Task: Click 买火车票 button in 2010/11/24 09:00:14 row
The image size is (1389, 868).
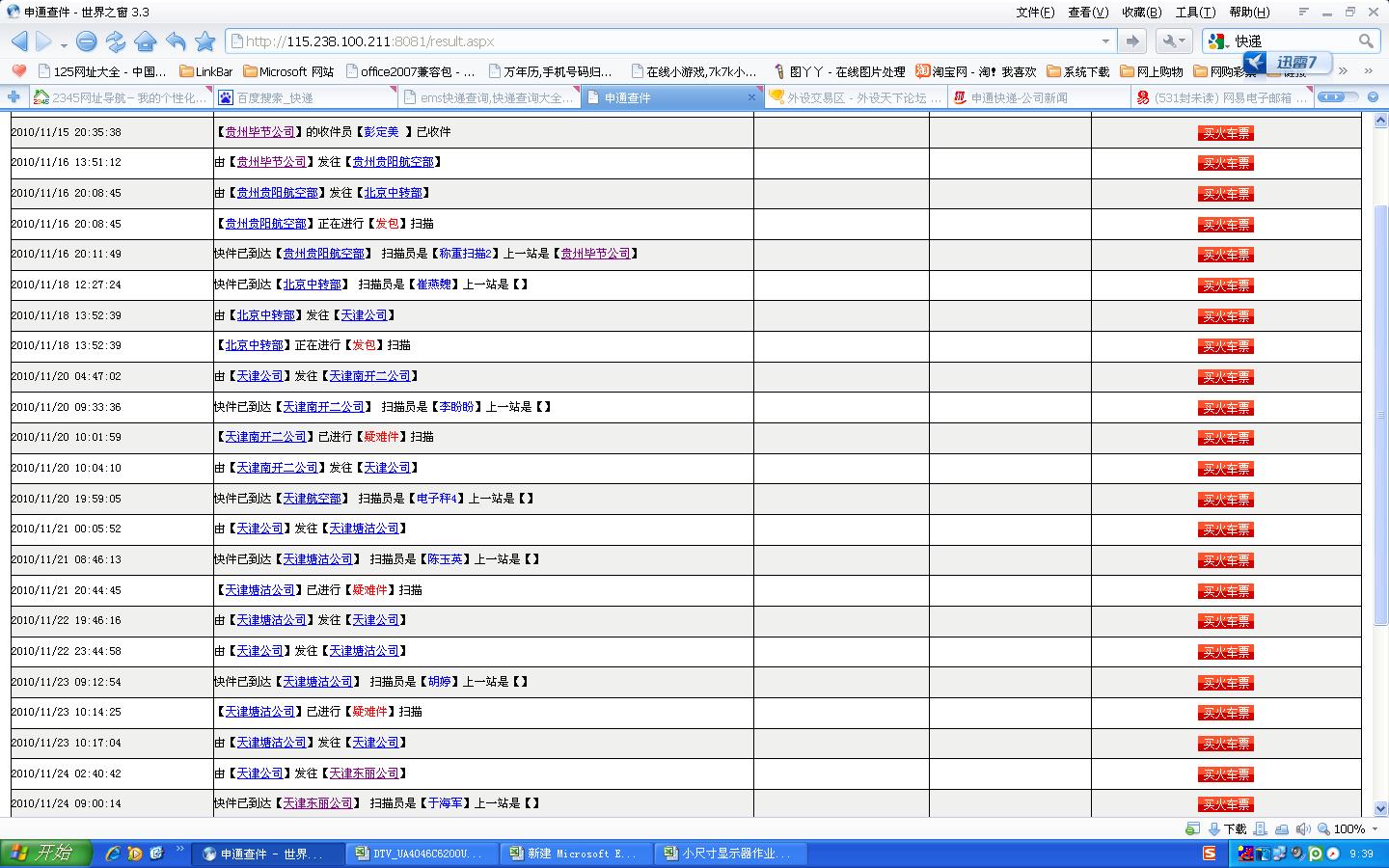Action: click(x=1226, y=804)
